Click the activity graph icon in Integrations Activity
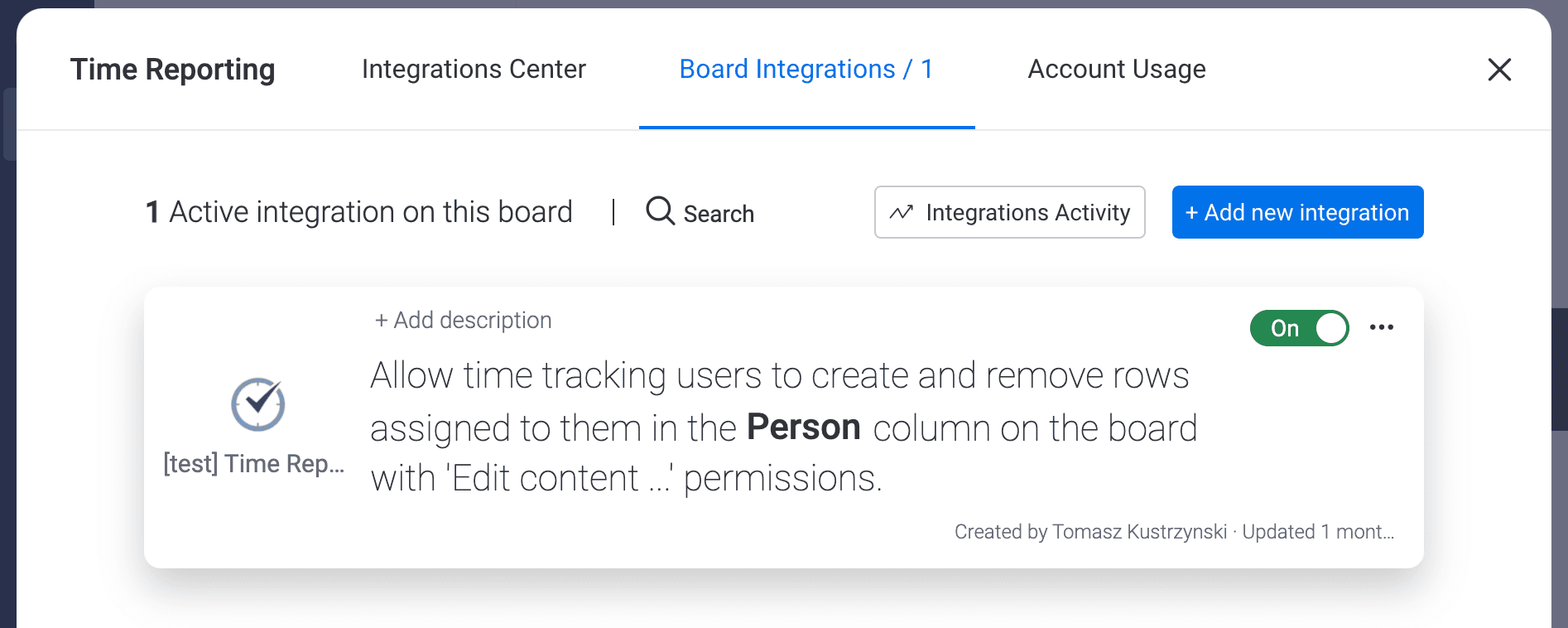Viewport: 1568px width, 628px height. (x=901, y=213)
